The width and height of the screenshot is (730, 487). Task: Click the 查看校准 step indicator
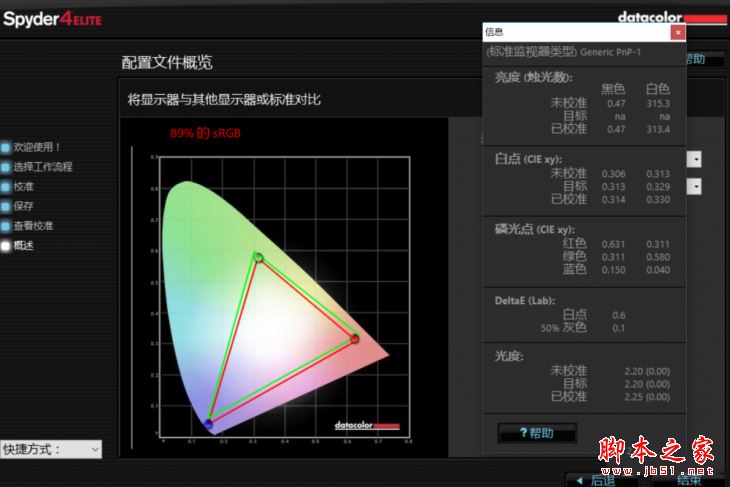point(5,226)
